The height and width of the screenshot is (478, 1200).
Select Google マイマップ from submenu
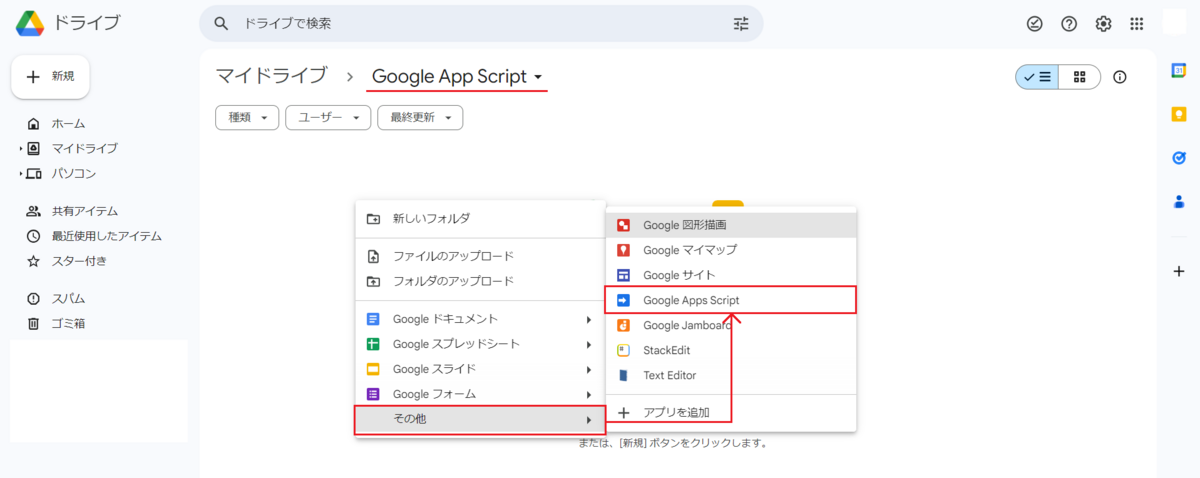point(731,250)
